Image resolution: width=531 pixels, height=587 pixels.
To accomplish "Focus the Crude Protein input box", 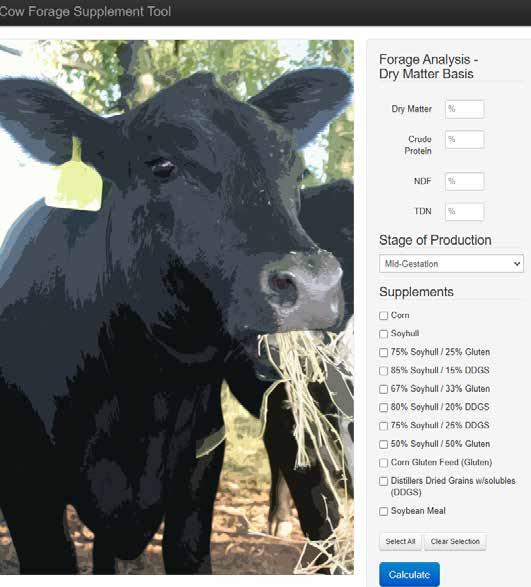I will click(x=465, y=140).
